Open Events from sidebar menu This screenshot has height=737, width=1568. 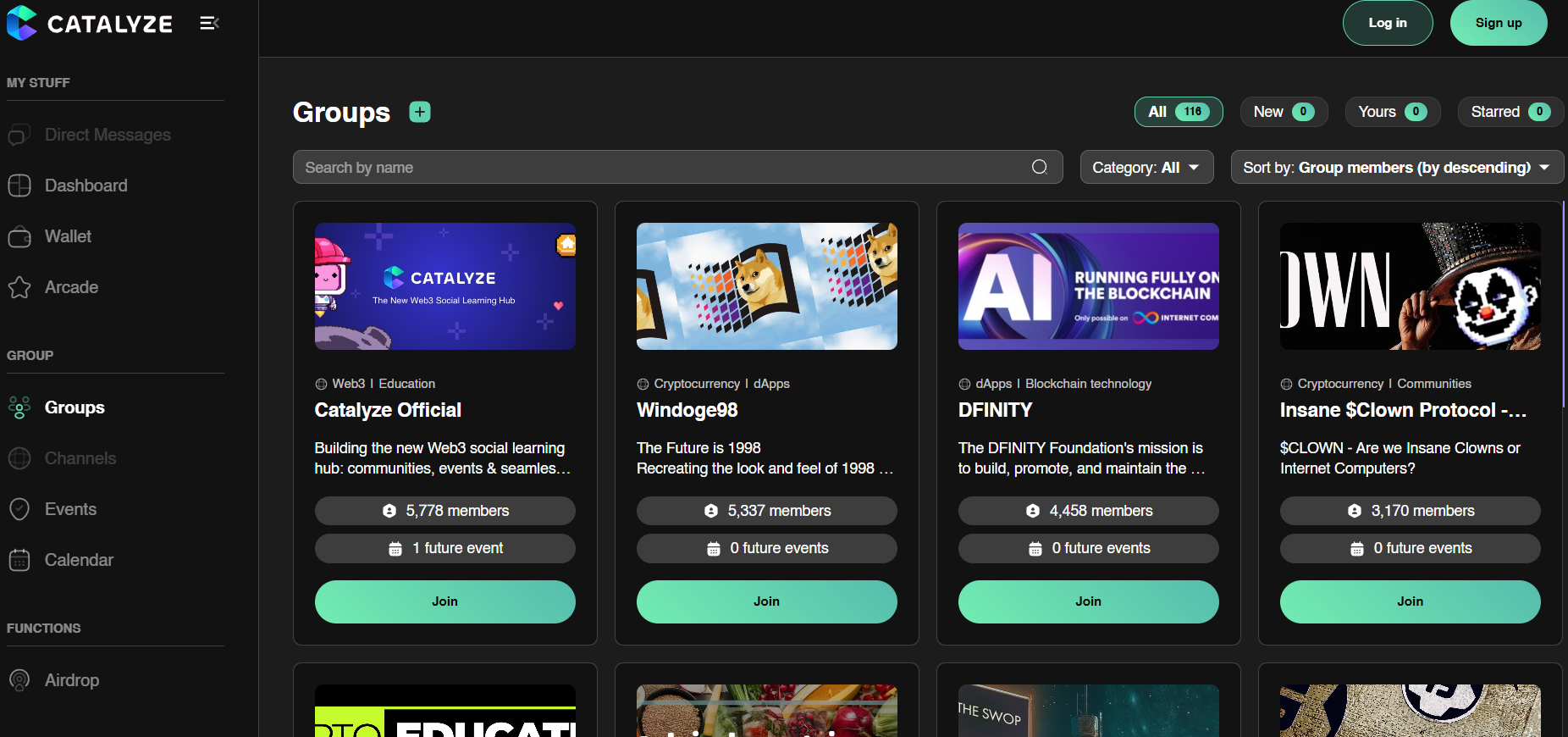click(70, 509)
